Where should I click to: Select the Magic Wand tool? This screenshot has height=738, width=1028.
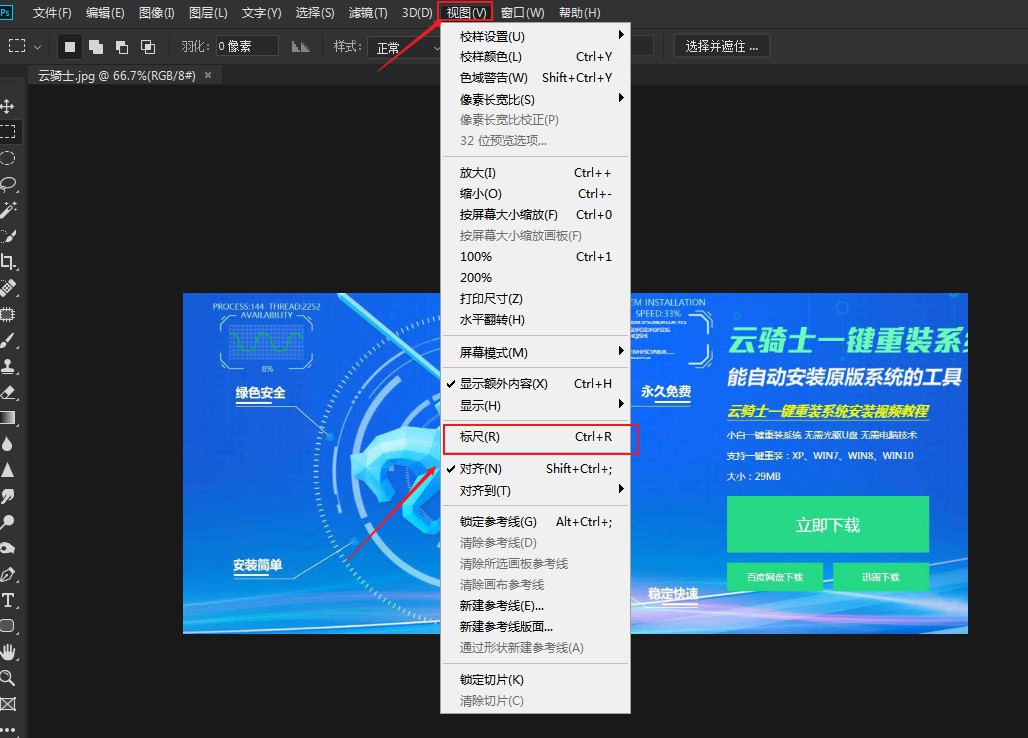click(x=8, y=210)
